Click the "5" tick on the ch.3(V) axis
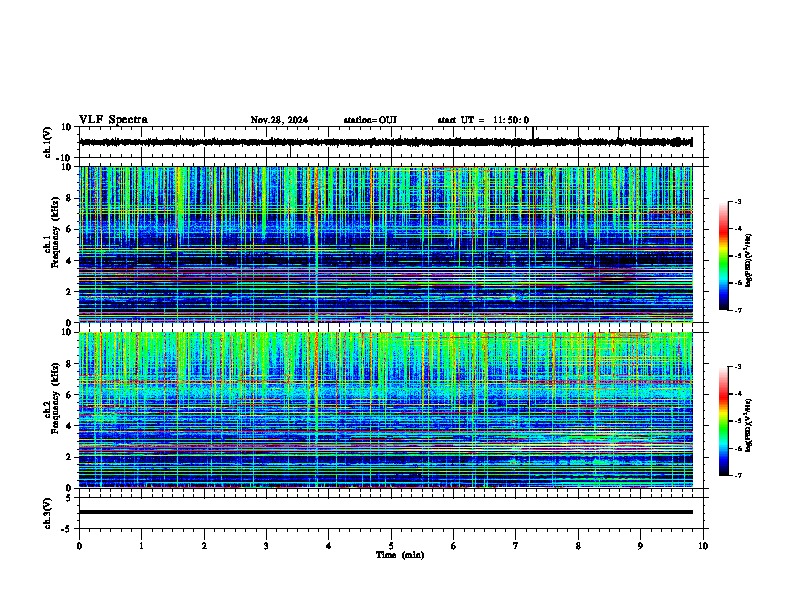This screenshot has width=792, height=612. [70, 498]
